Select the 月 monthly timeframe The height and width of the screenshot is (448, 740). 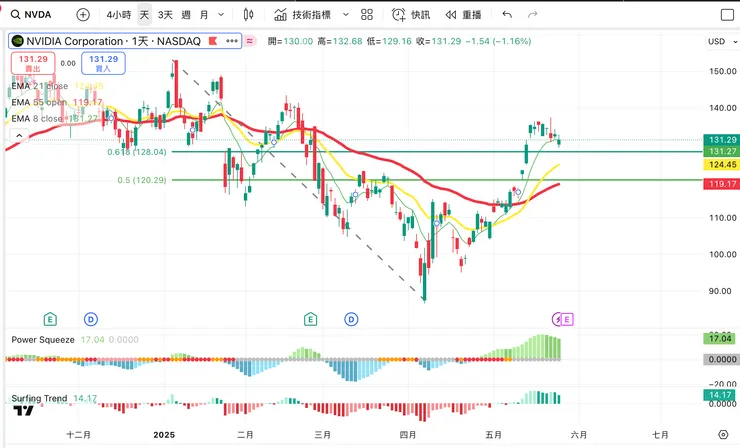[x=204, y=15]
